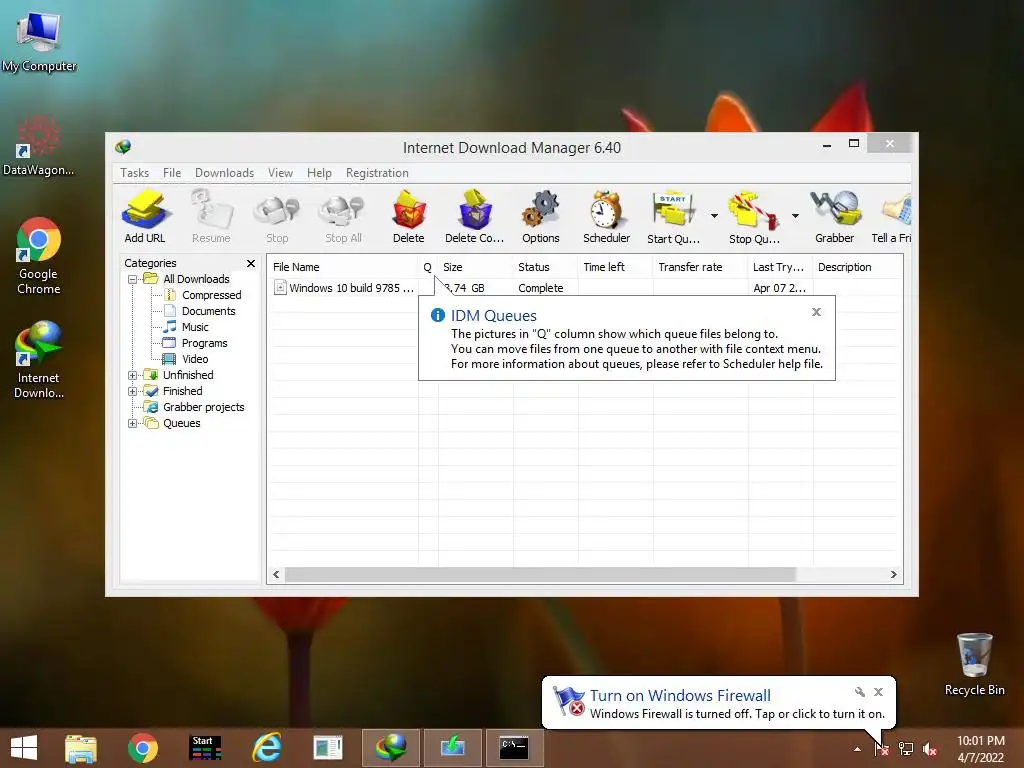
Task: Click the Stop toolbar icon
Action: (x=277, y=217)
